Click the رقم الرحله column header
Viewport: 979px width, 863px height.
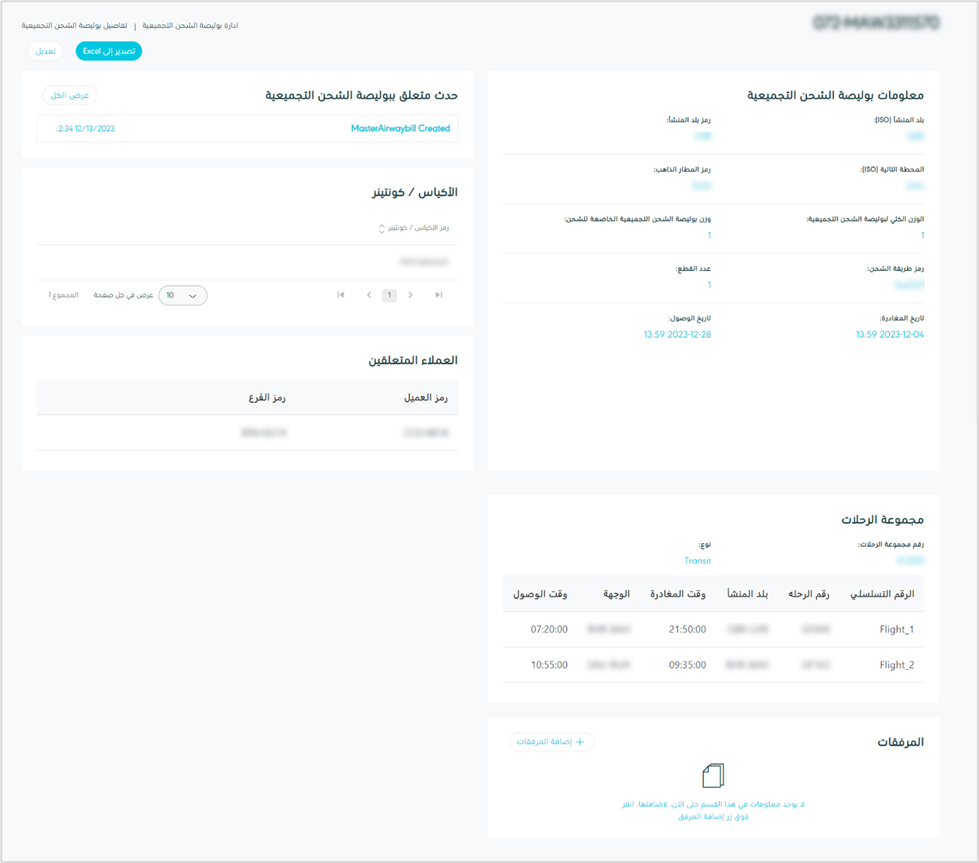pyautogui.click(x=809, y=594)
